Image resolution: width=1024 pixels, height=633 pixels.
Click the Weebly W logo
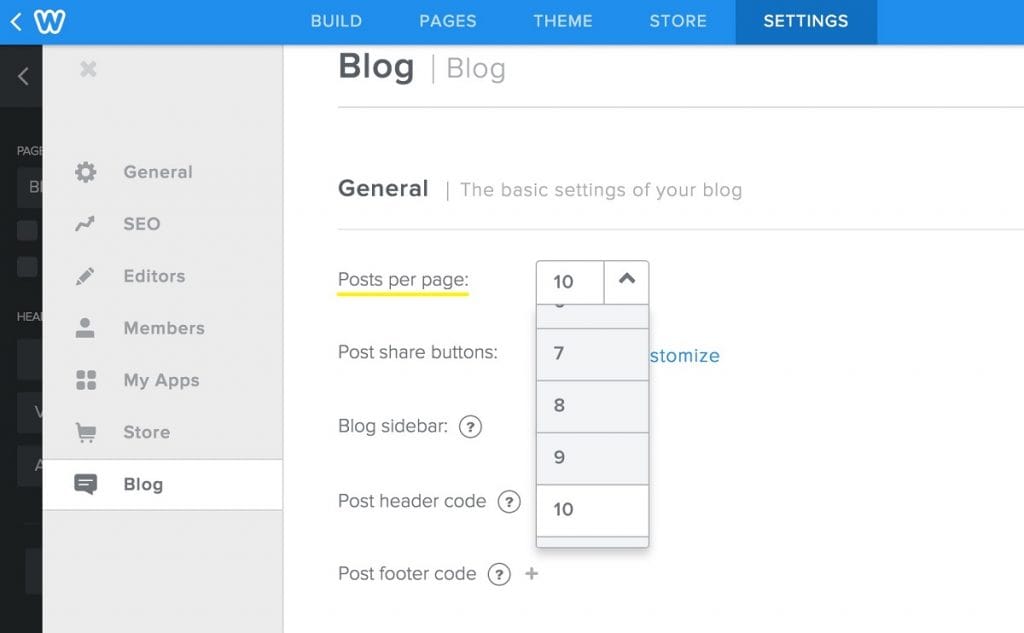[x=50, y=22]
